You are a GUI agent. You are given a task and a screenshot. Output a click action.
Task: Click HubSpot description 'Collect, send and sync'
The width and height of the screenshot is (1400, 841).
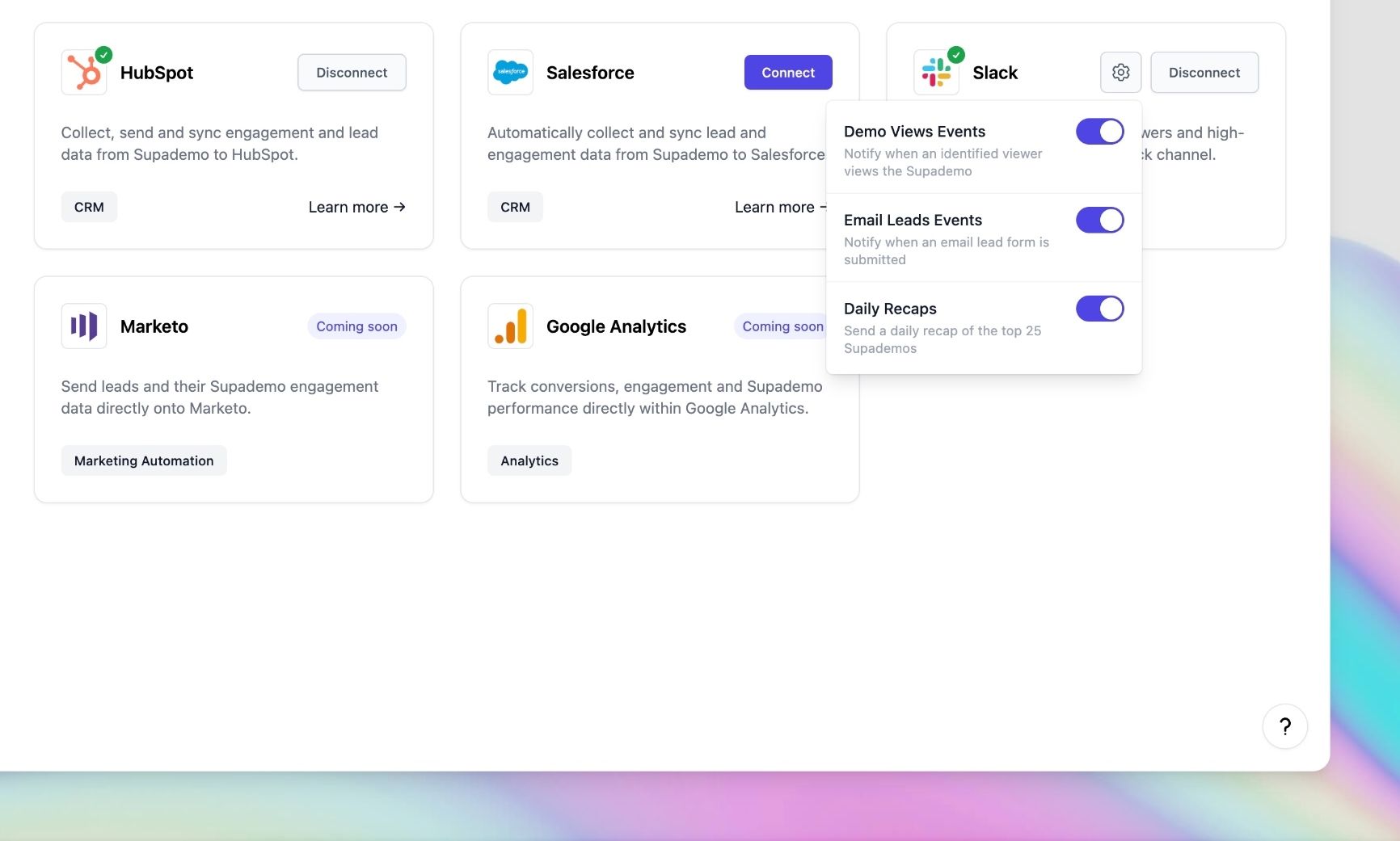coord(220,144)
